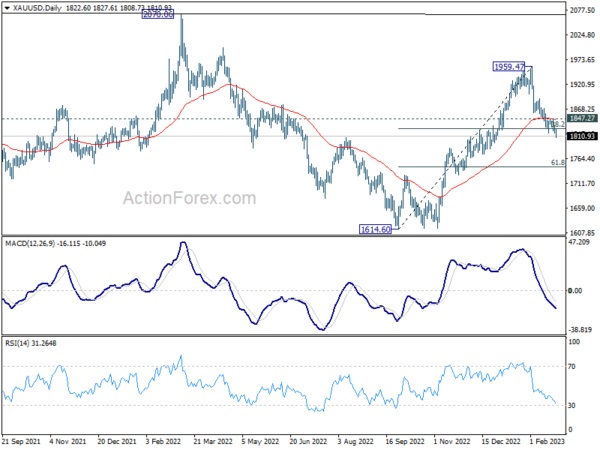The width and height of the screenshot is (600, 450).
Task: Click the 1614.60 low price label
Action: point(378,229)
